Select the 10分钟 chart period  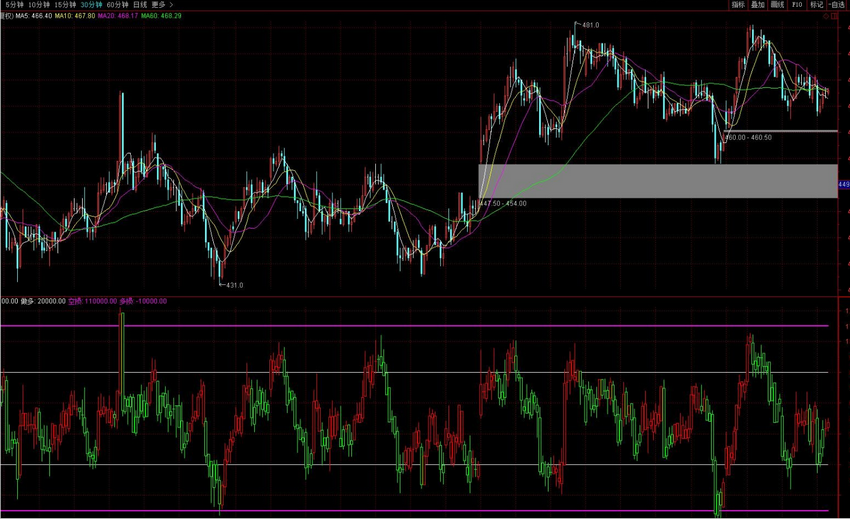39,5
